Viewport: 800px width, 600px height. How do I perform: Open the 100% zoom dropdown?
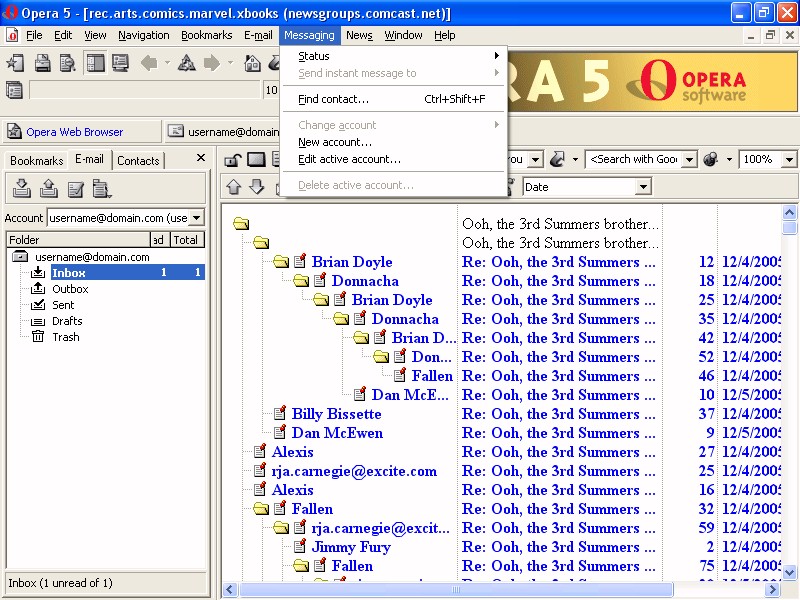789,160
